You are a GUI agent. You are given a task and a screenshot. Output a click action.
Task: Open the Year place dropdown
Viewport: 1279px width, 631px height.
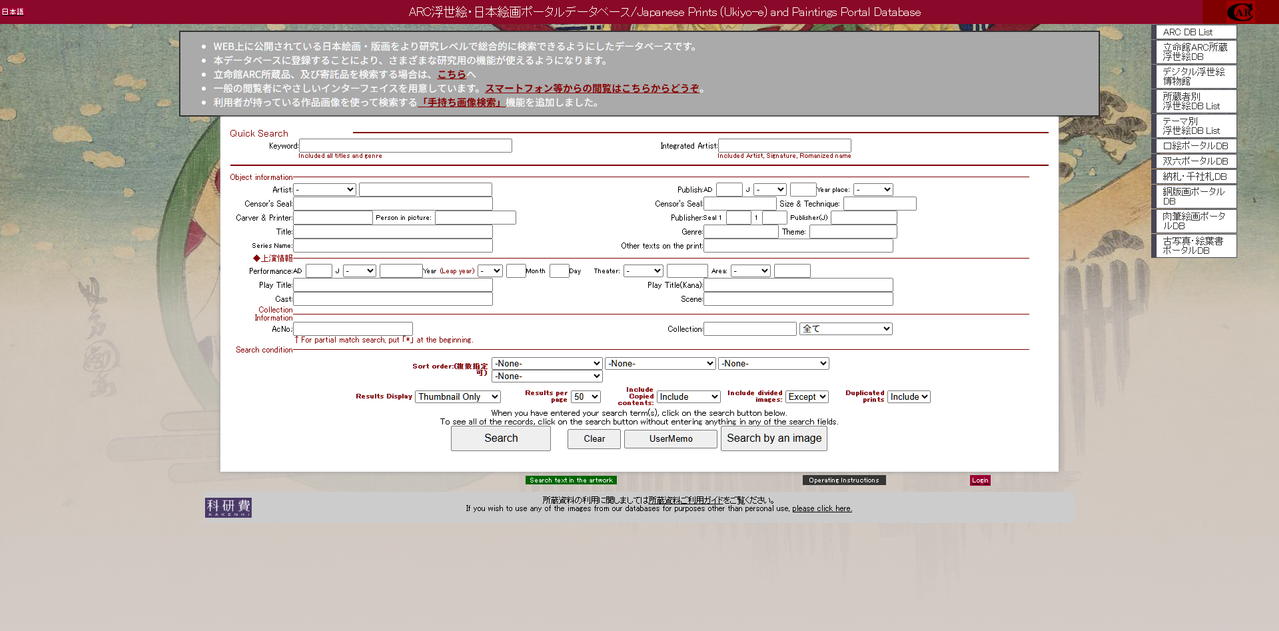pos(873,189)
